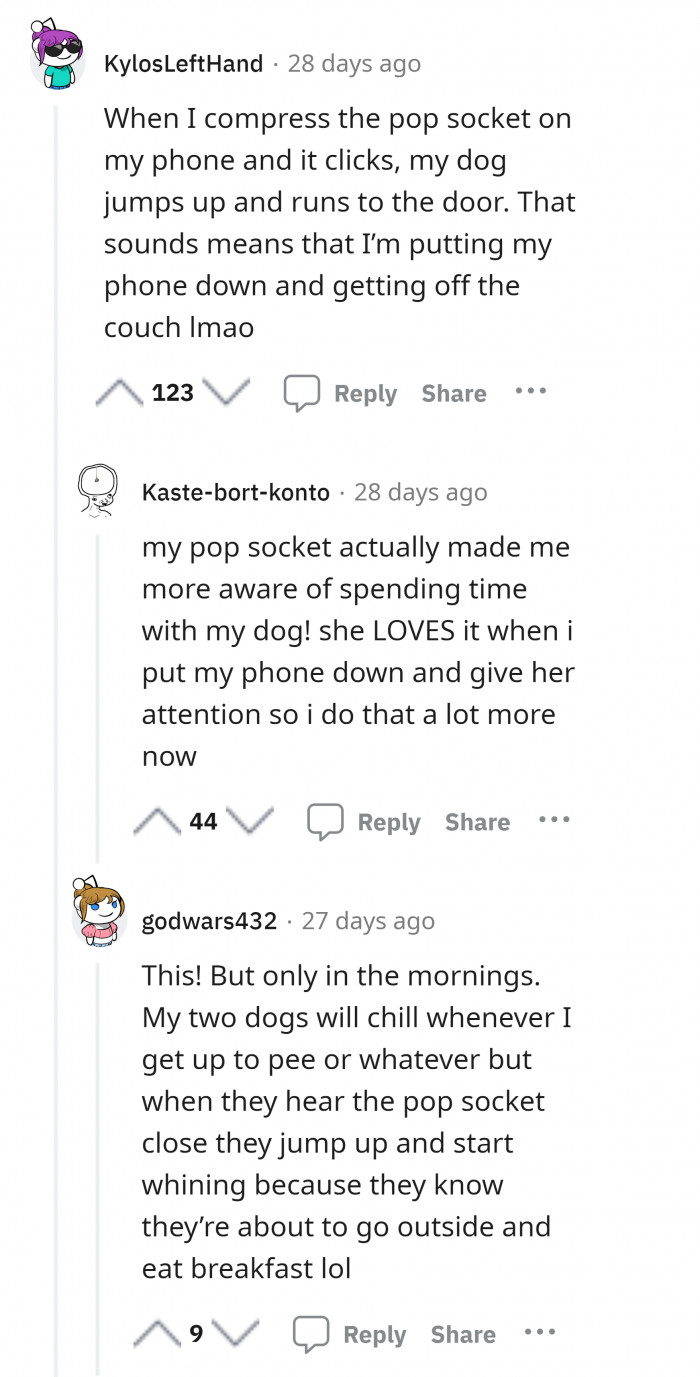The width and height of the screenshot is (700, 1377).
Task: Collapse thread using line under KylosLeftHand
Action: tap(56, 700)
